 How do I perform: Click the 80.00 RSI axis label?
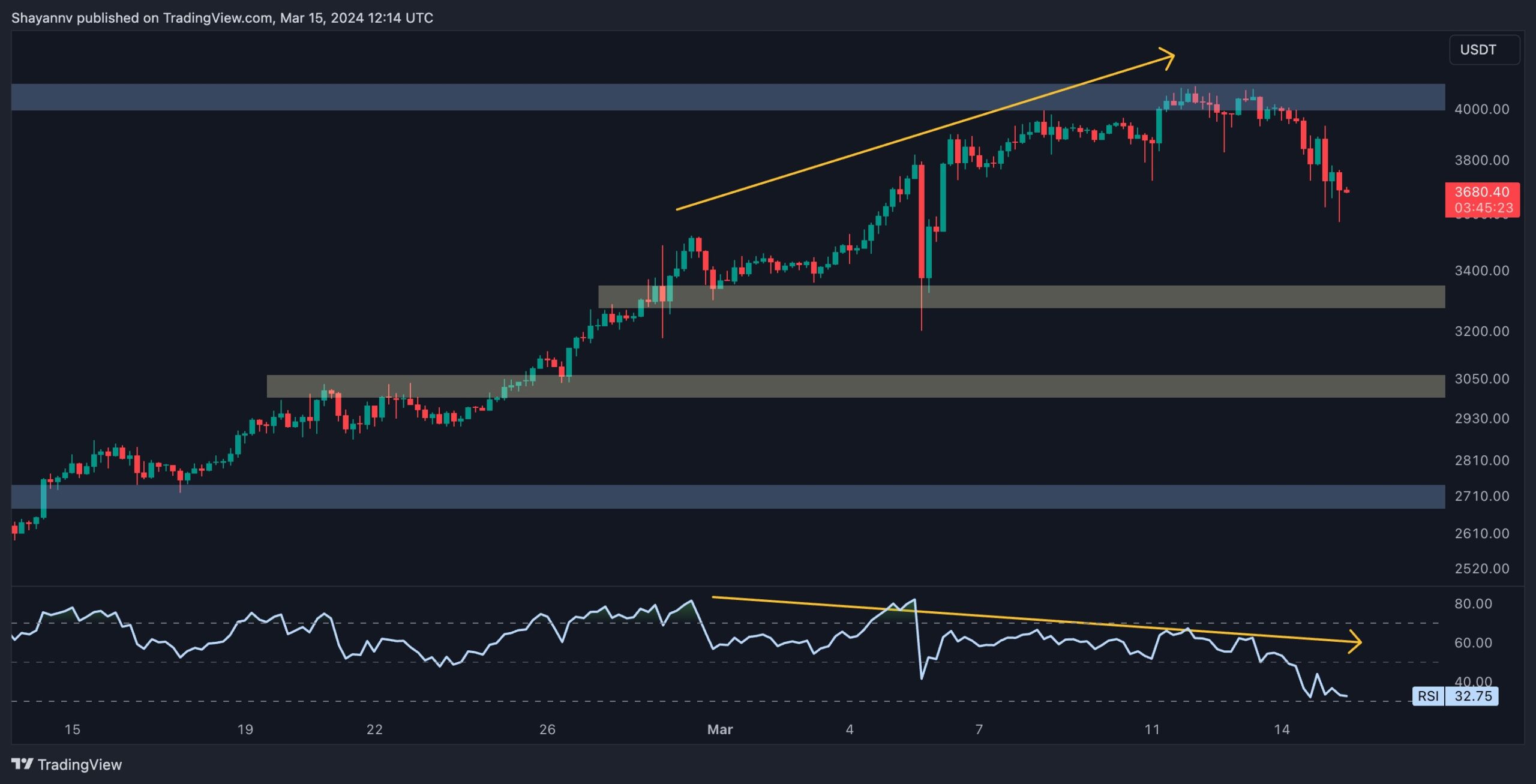pos(1472,603)
